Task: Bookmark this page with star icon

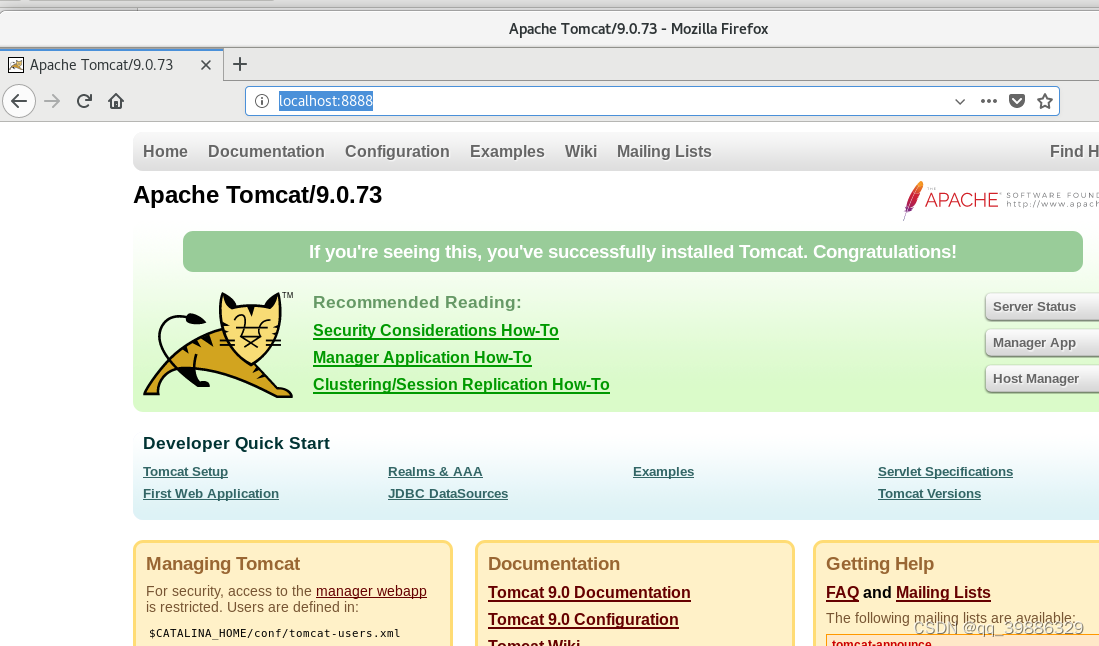Action: (1045, 101)
